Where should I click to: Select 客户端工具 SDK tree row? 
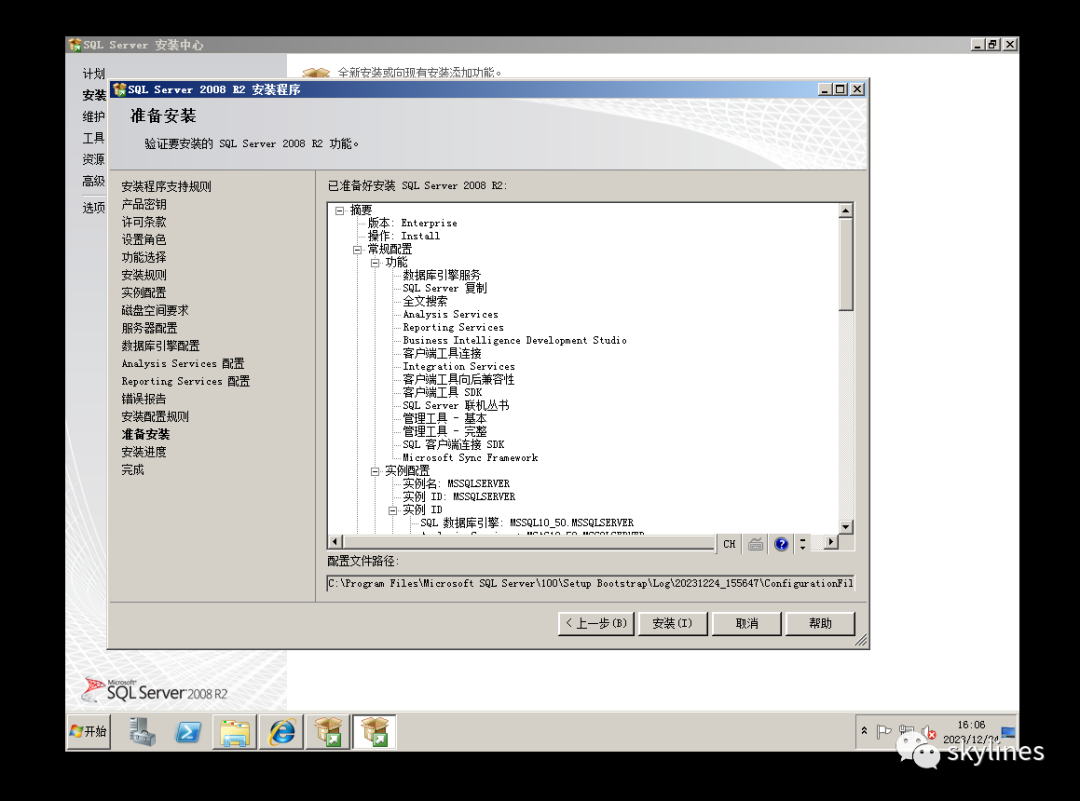pyautogui.click(x=442, y=393)
